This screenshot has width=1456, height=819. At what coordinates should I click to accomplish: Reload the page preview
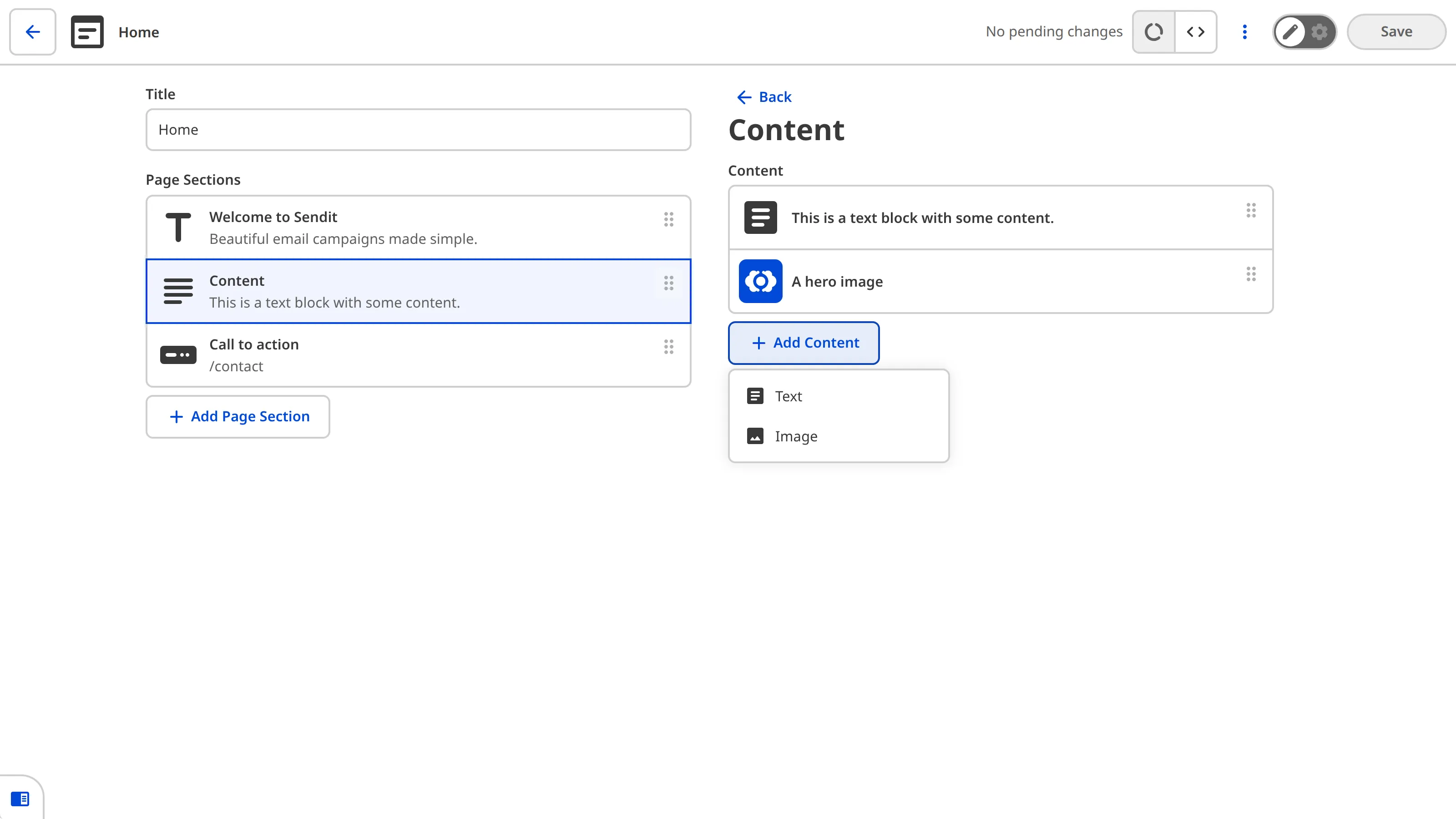pyautogui.click(x=1153, y=32)
